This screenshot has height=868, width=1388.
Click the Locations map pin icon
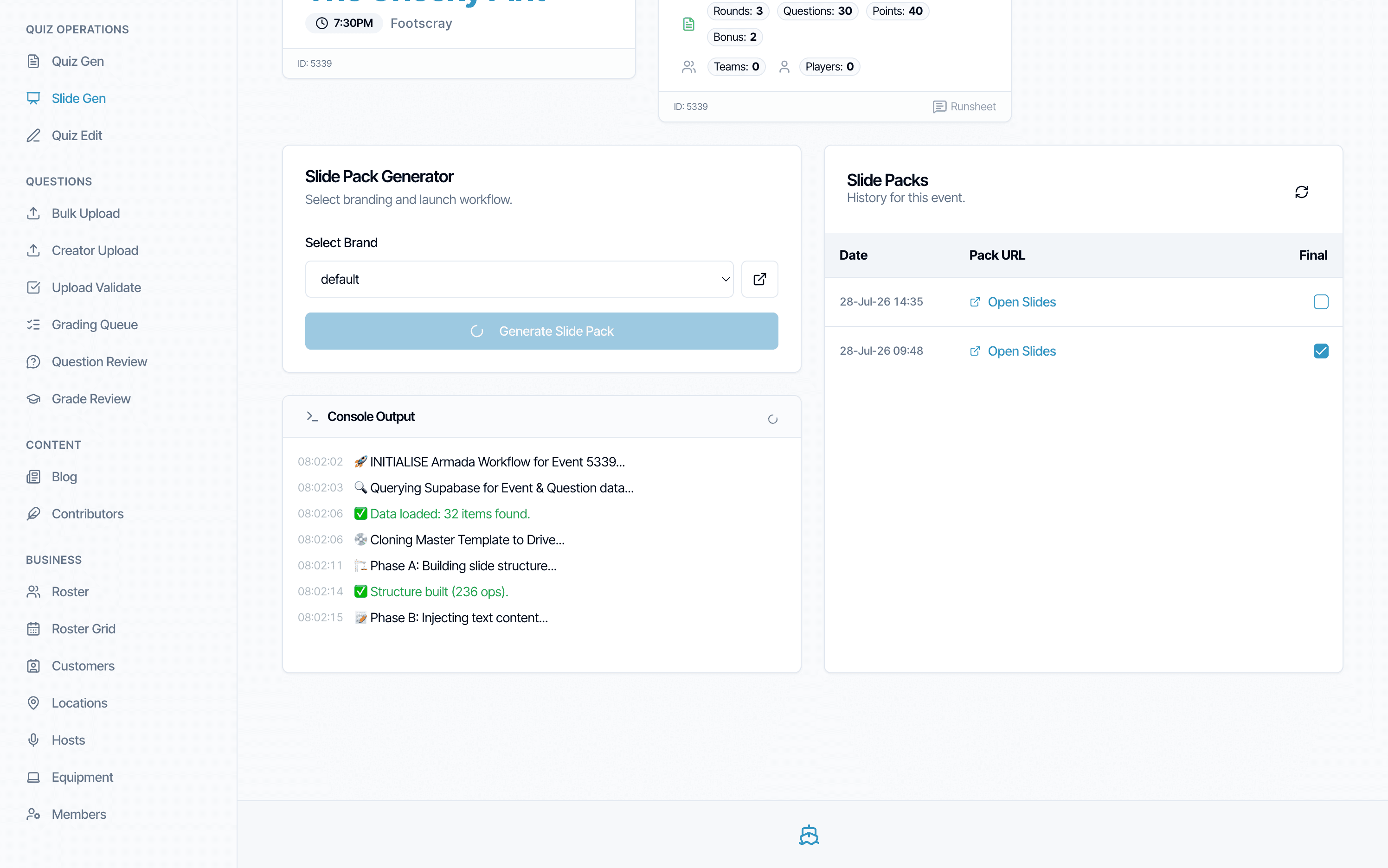[33, 703]
